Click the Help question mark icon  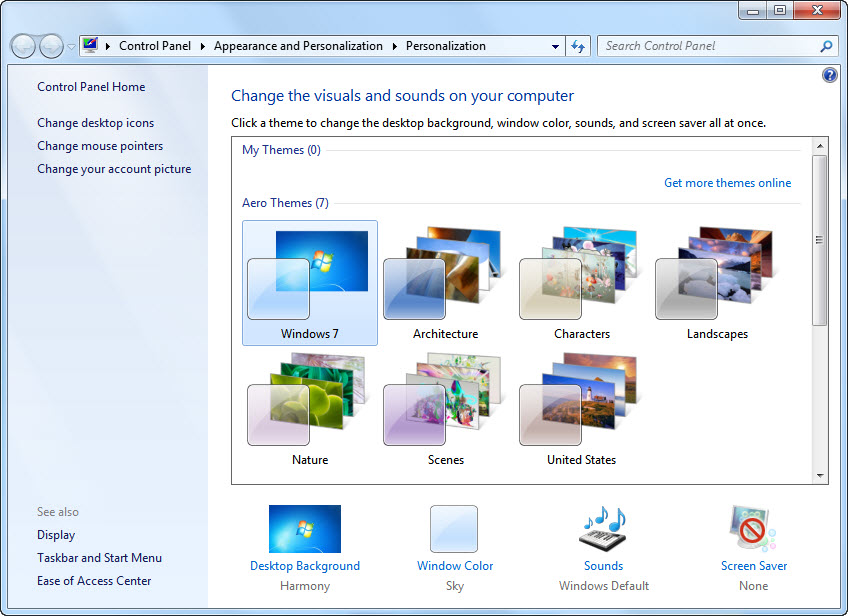click(829, 75)
